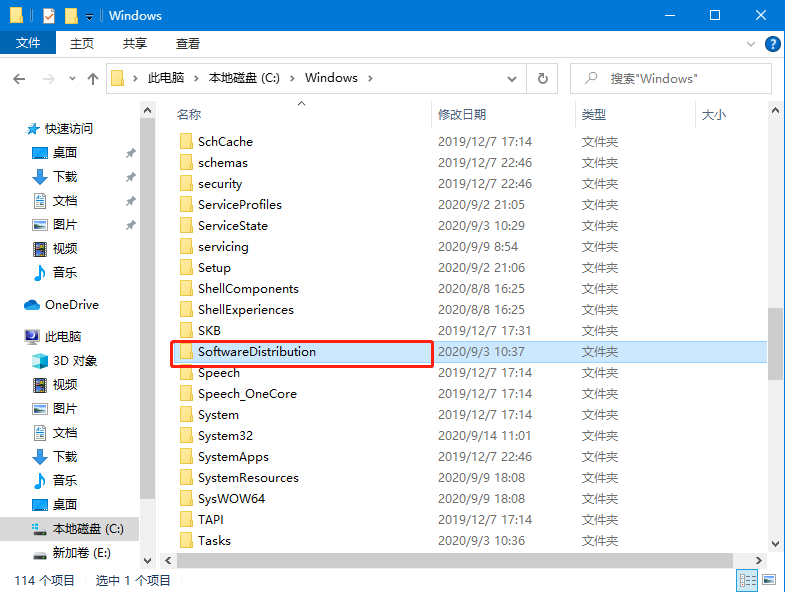Viewport: 785px width, 592px height.
Task: Select the ShellExperiences folder name
Action: tap(246, 310)
